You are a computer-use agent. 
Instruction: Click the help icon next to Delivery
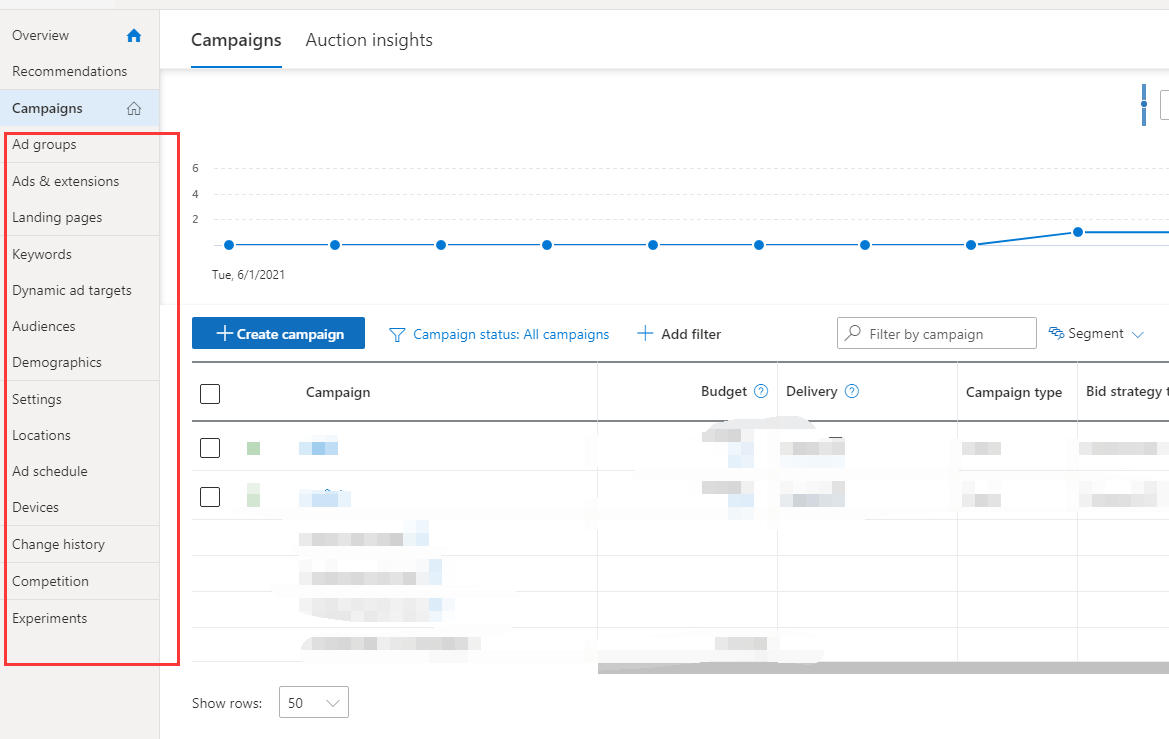coord(852,392)
